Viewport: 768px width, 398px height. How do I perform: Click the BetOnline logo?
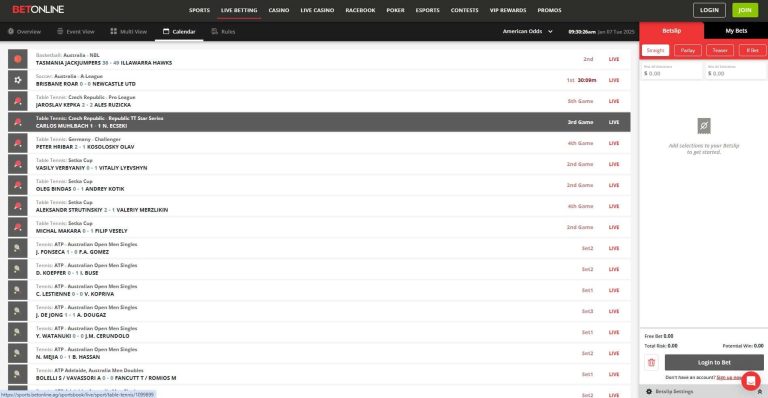pos(38,10)
